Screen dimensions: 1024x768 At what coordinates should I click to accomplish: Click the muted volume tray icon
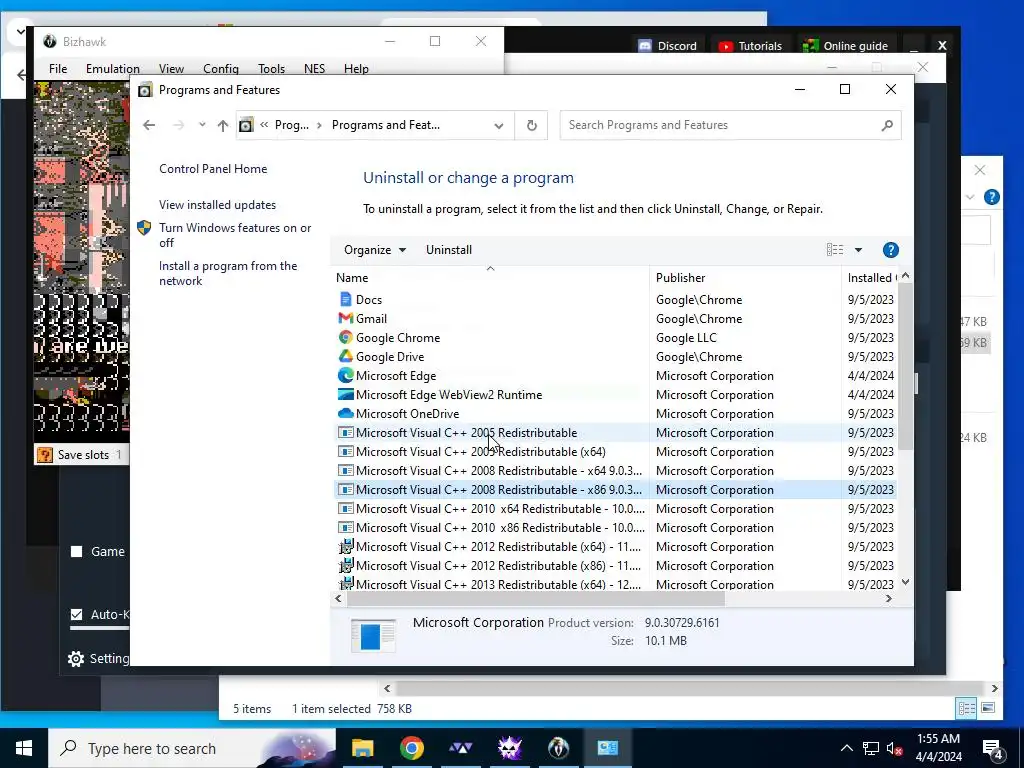[894, 748]
